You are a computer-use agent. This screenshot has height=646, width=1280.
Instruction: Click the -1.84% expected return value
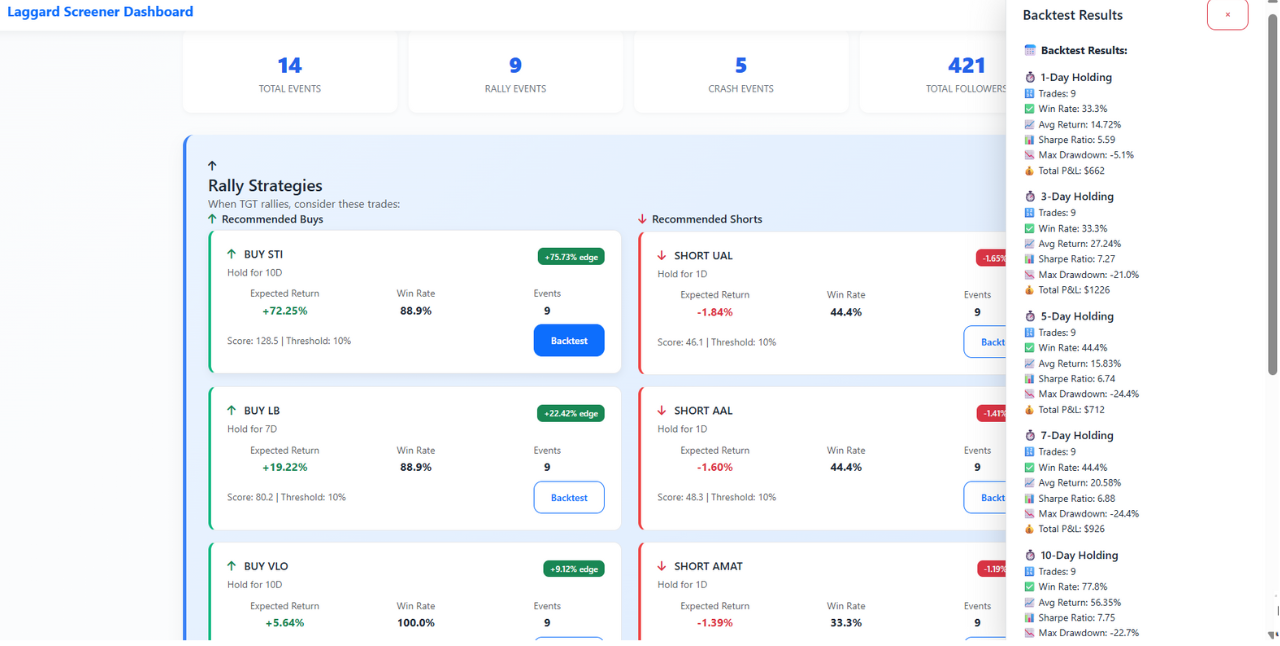click(715, 312)
